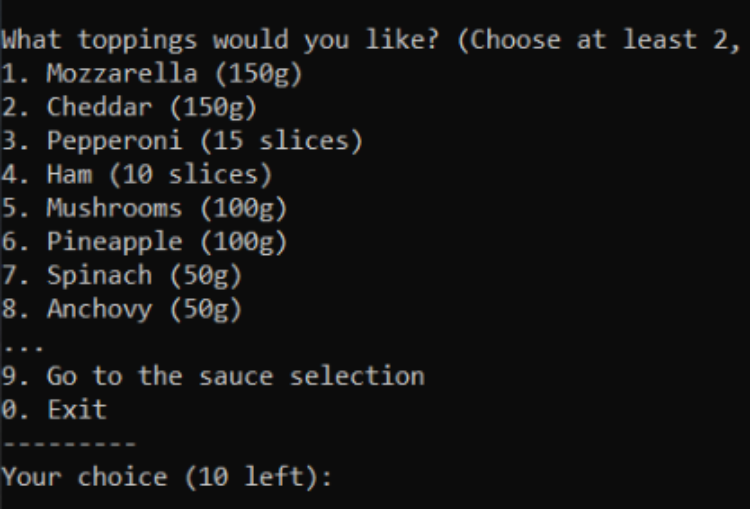Screen dimensions: 750x509
Task: Click the '(Choose at least 2,' text
Action: point(599,40)
